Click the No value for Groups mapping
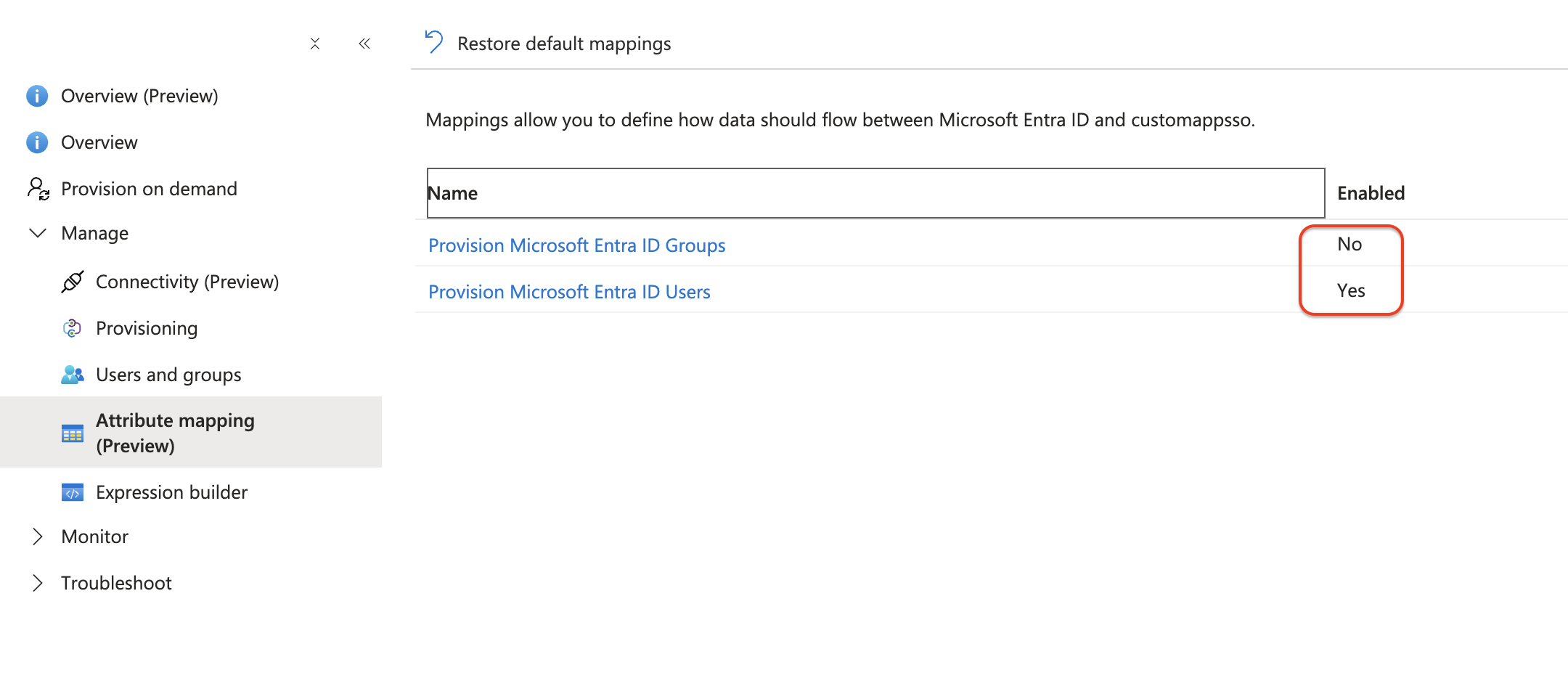1568x681 pixels. click(1349, 244)
